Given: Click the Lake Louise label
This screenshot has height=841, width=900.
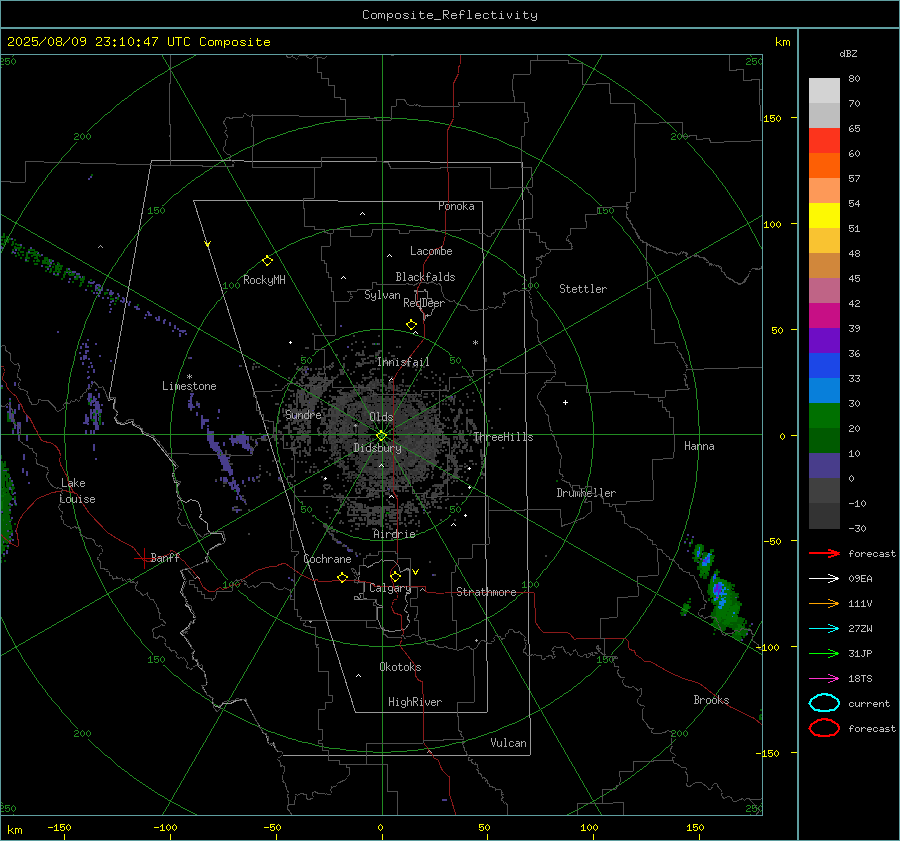Looking at the screenshot, I should 77,491.
